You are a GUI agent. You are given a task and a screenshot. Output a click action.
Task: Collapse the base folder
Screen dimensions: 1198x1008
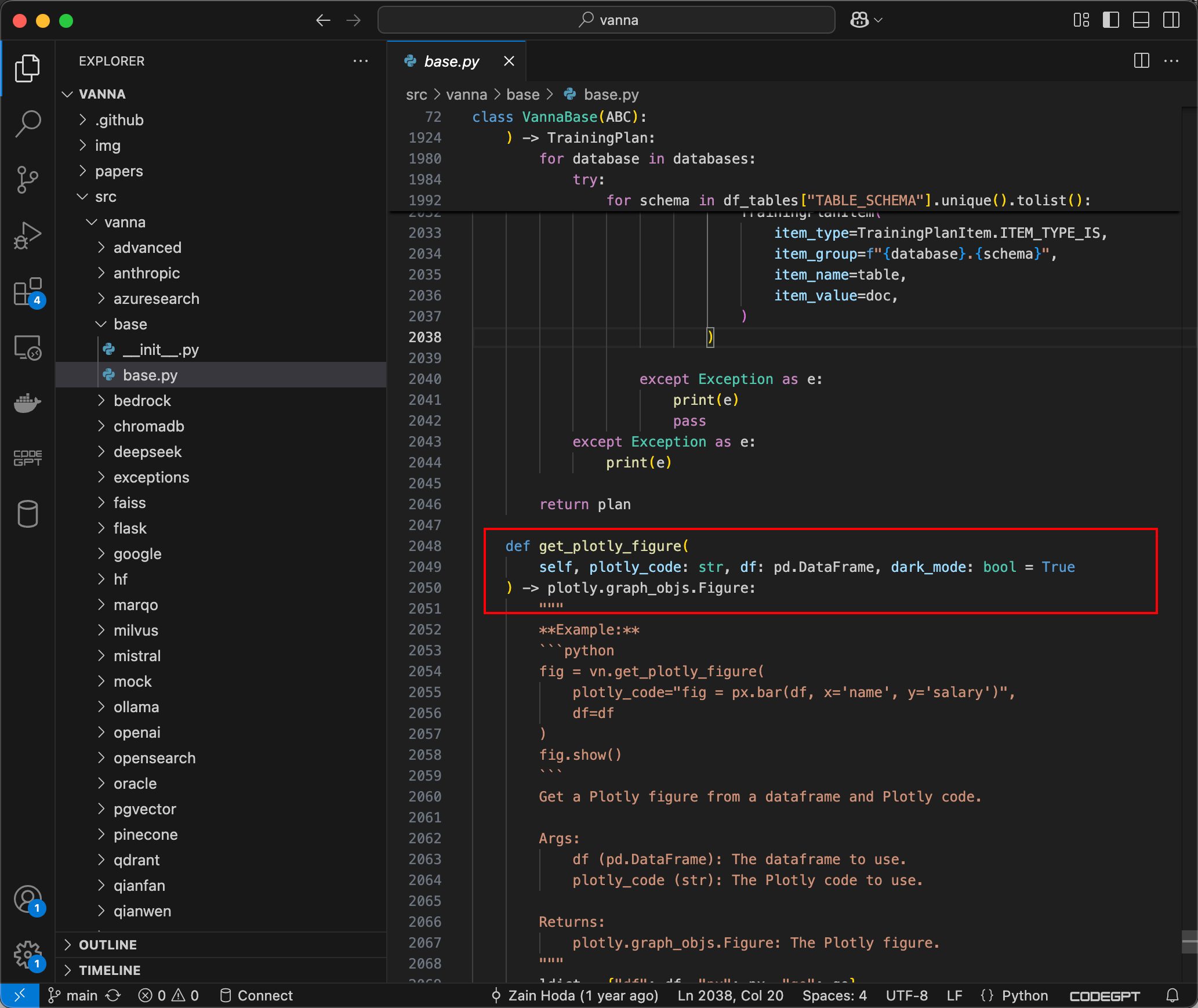pyautogui.click(x=130, y=324)
